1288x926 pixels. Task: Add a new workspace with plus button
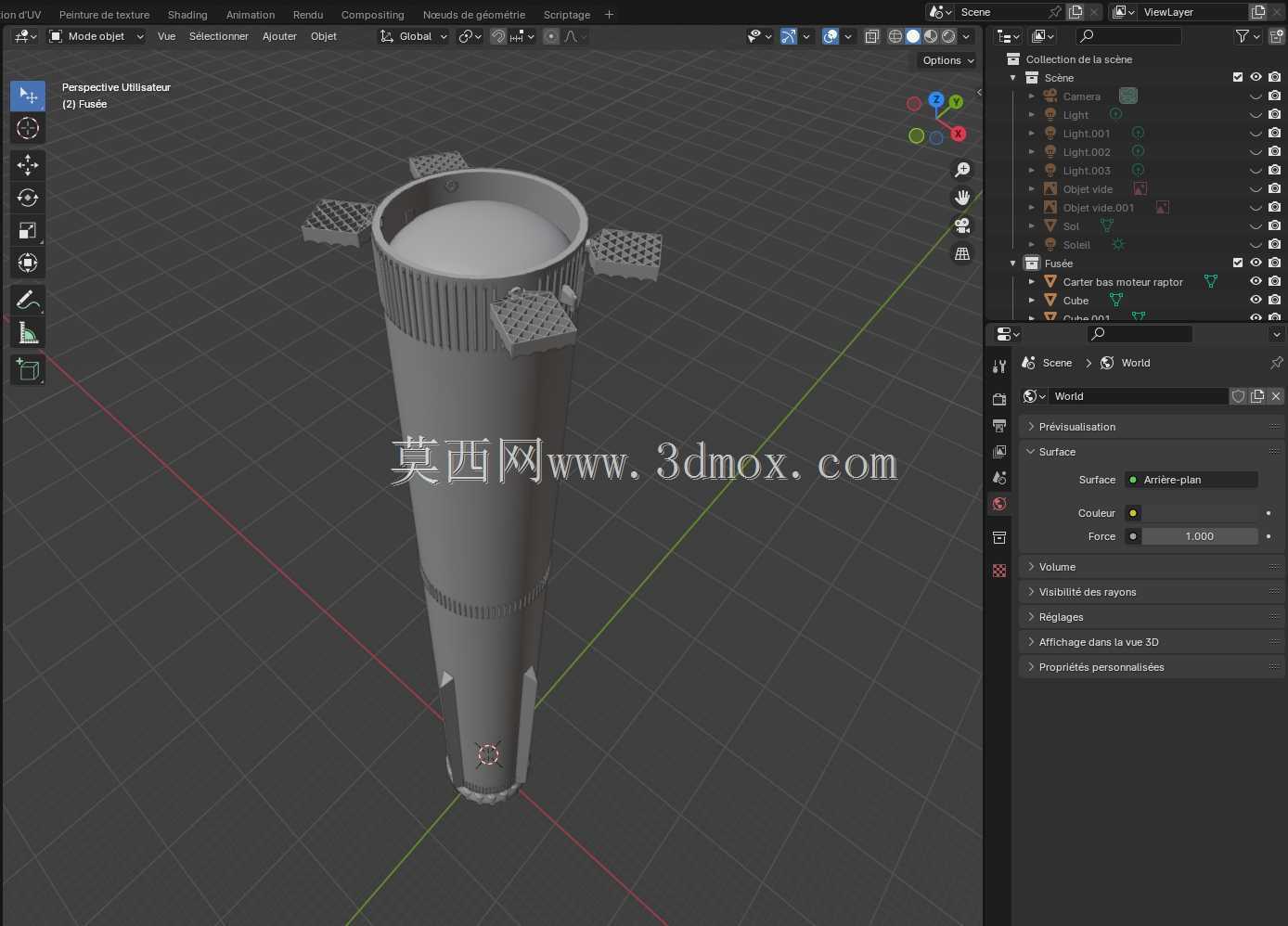click(x=609, y=15)
